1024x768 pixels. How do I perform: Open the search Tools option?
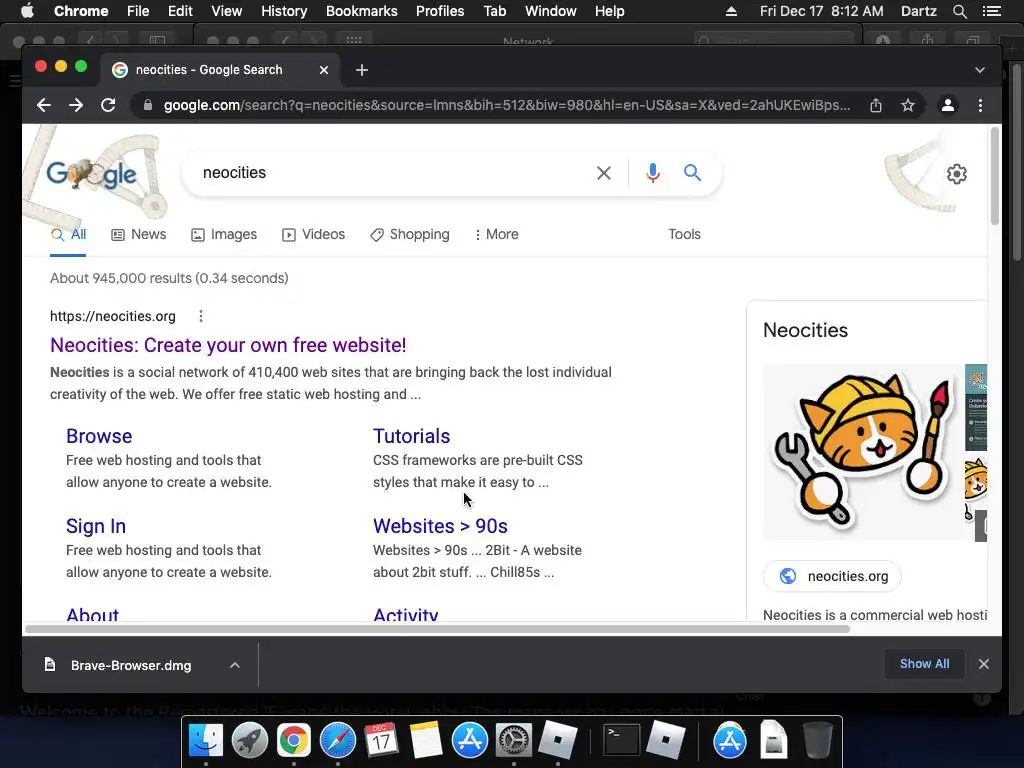pos(684,234)
